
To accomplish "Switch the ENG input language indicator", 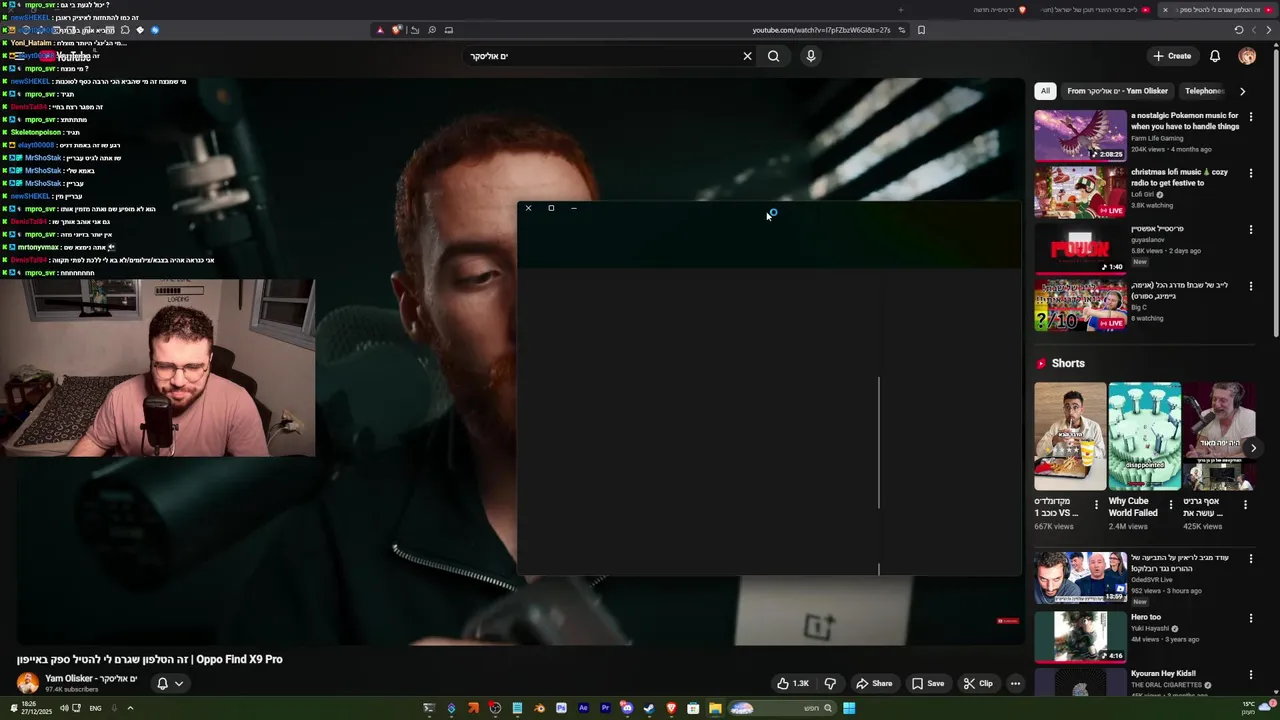I will [96, 708].
